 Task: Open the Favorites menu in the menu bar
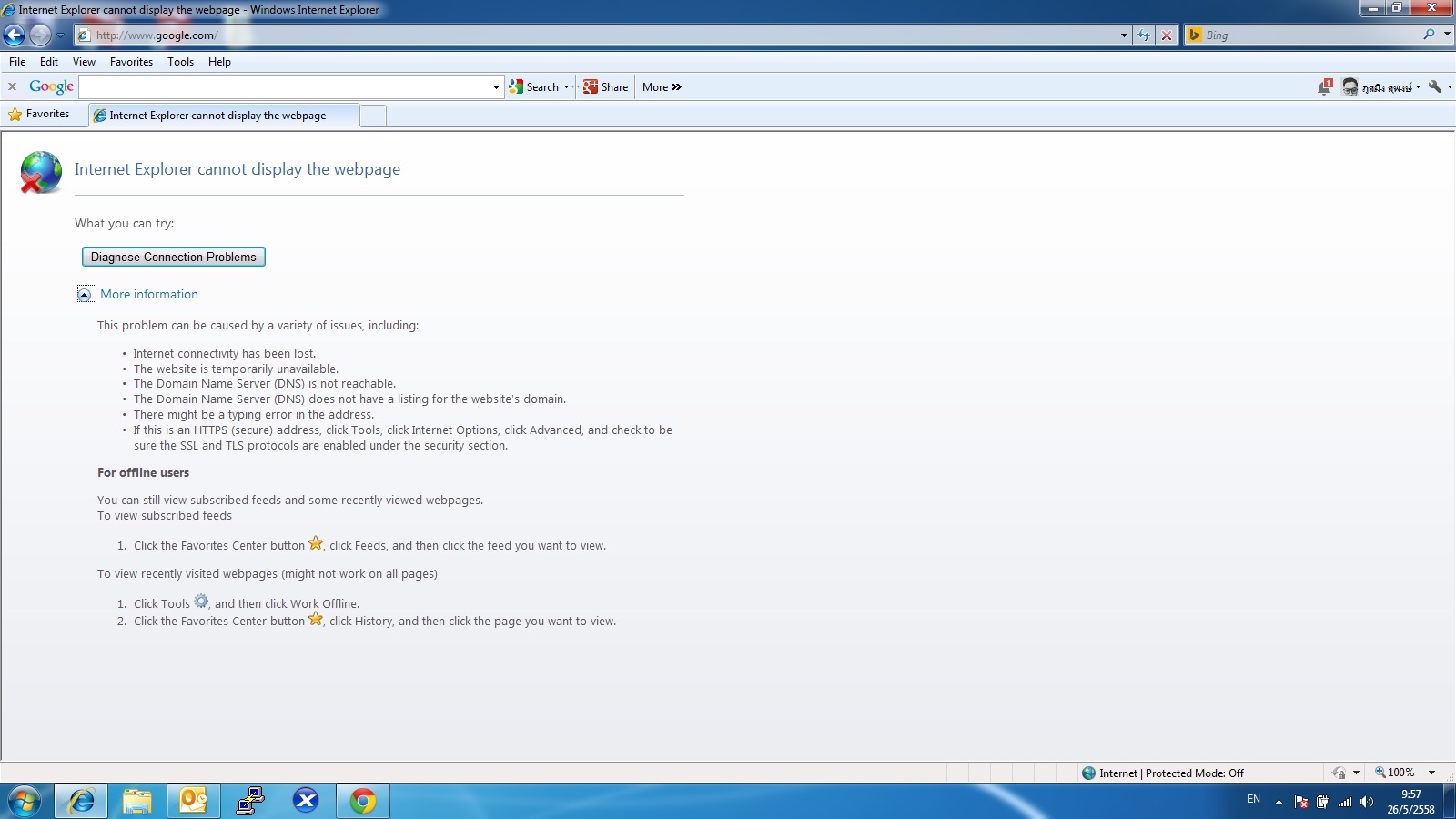click(x=131, y=62)
